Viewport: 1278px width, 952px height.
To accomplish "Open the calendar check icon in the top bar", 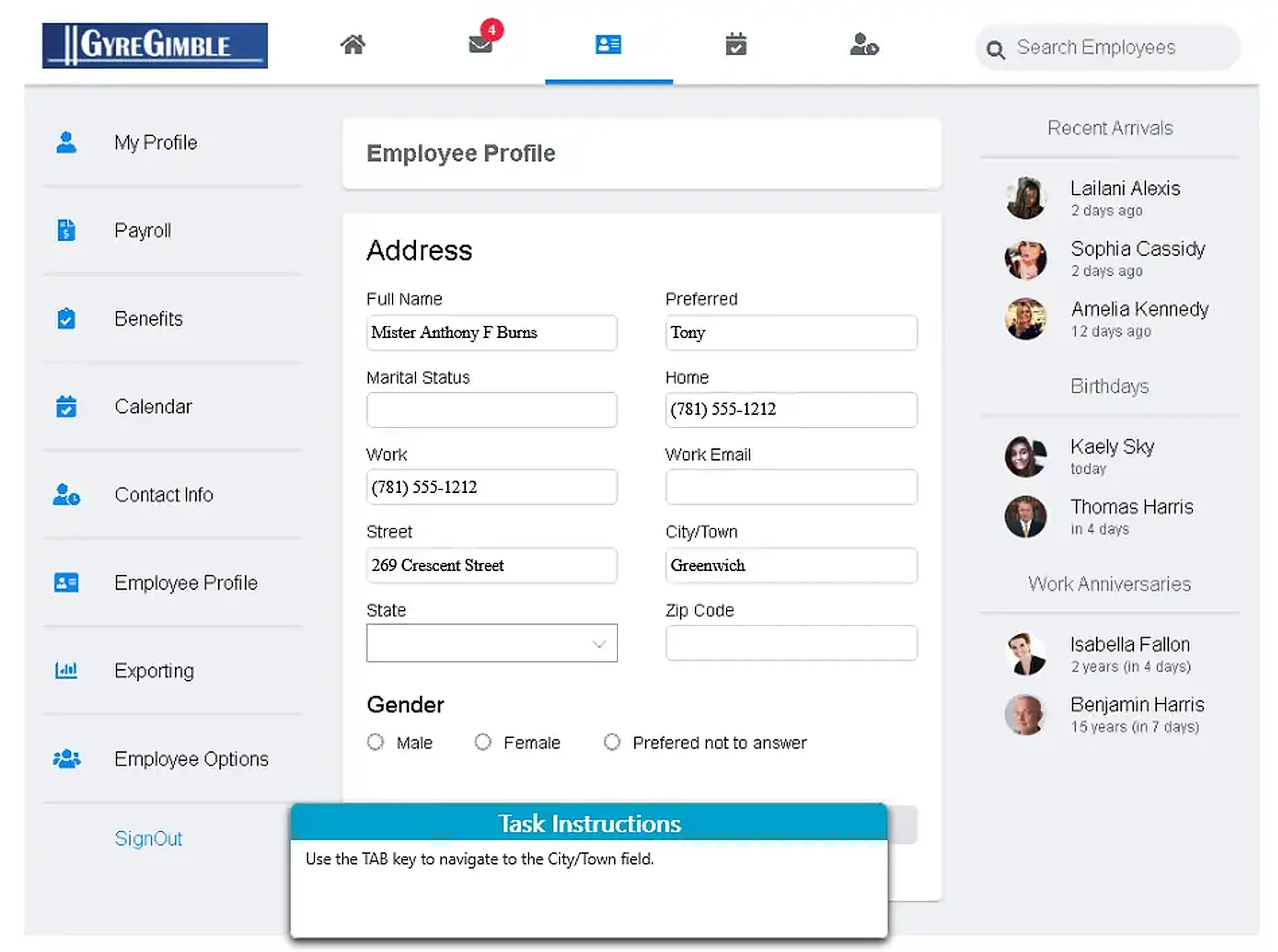I will [x=736, y=44].
